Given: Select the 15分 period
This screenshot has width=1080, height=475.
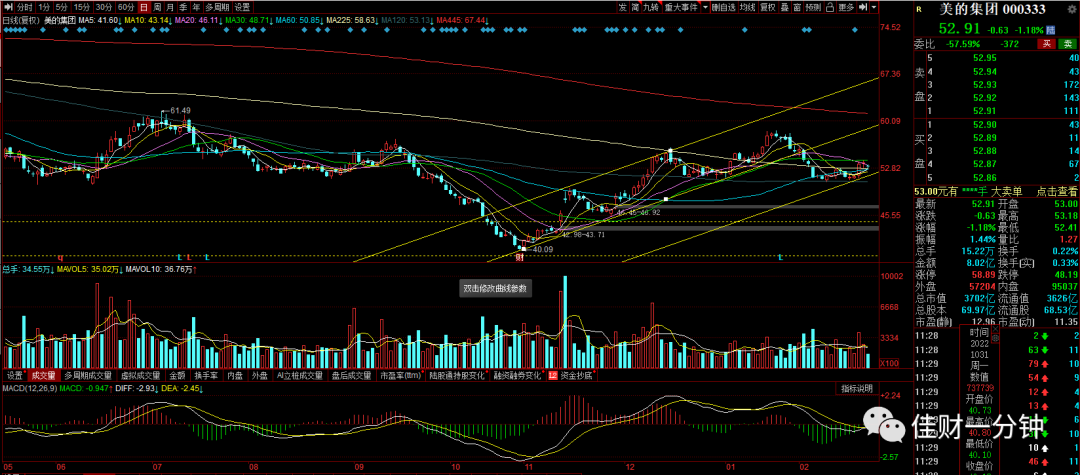Looking at the screenshot, I should (82, 7).
